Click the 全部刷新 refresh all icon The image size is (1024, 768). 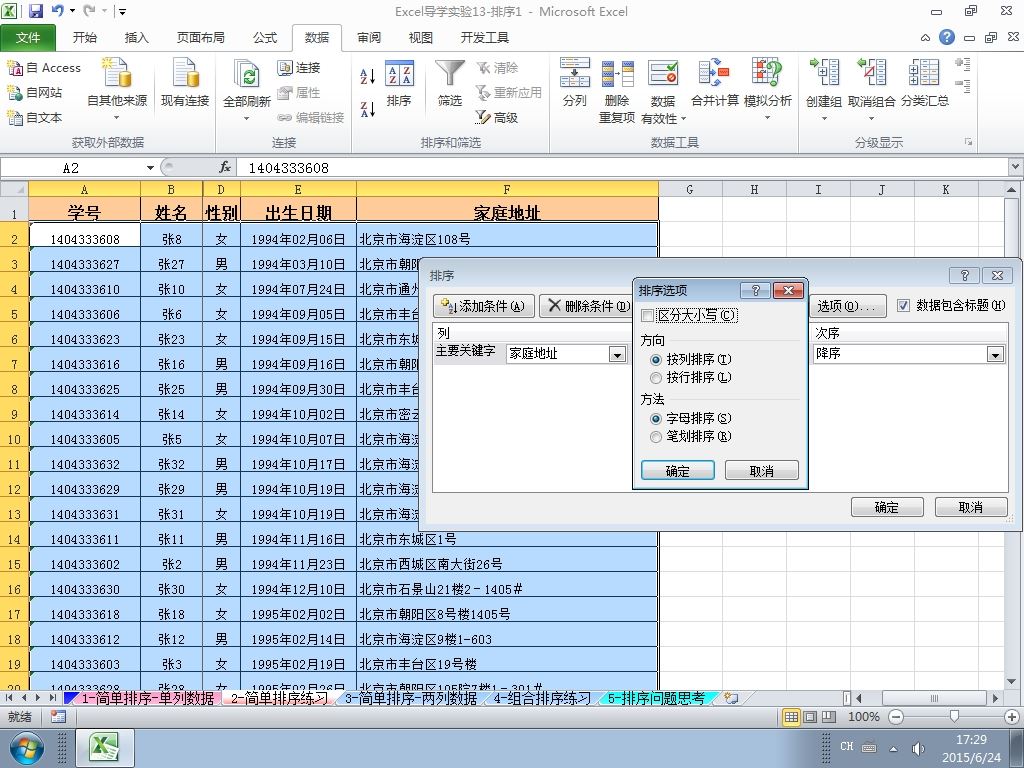(x=247, y=74)
